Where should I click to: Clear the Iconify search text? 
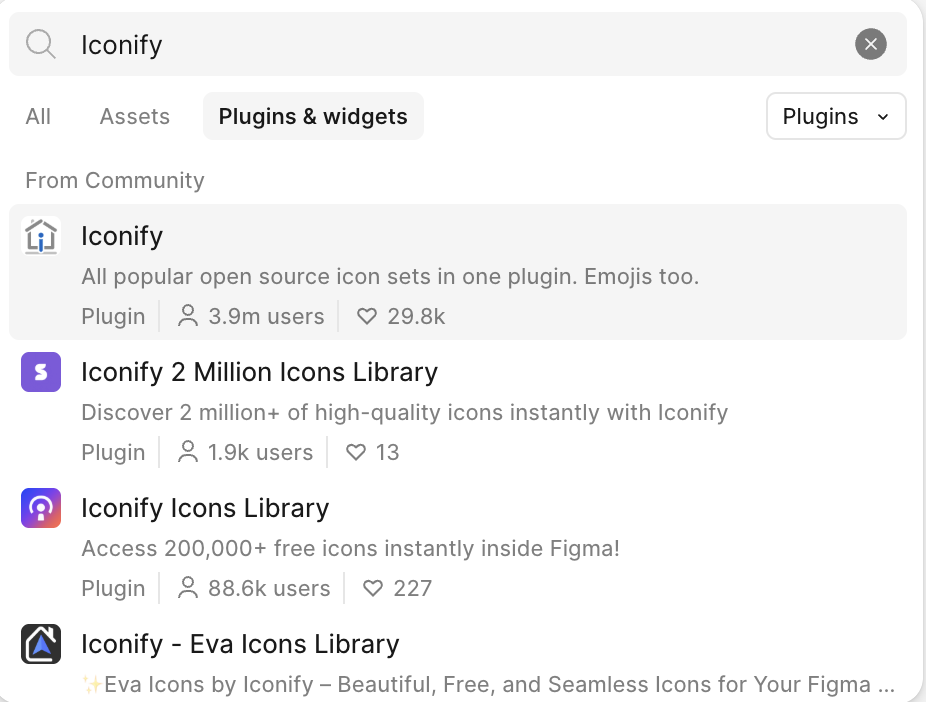click(870, 44)
